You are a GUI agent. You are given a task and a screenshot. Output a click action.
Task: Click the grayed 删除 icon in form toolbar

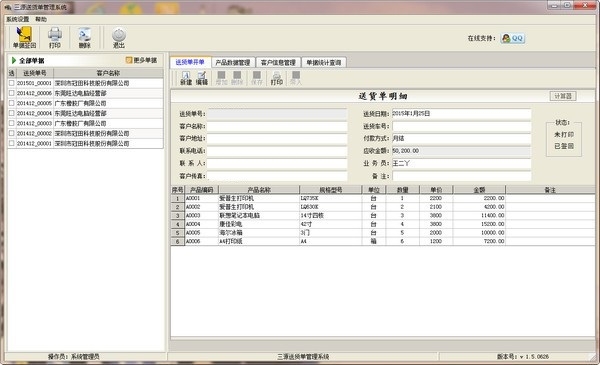tap(237, 78)
